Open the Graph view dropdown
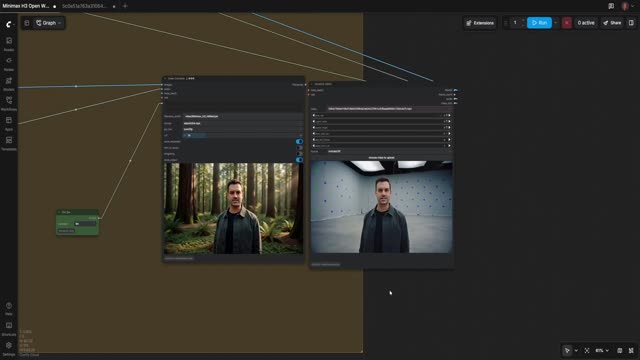This screenshot has height=360, width=640. pyautogui.click(x=49, y=23)
